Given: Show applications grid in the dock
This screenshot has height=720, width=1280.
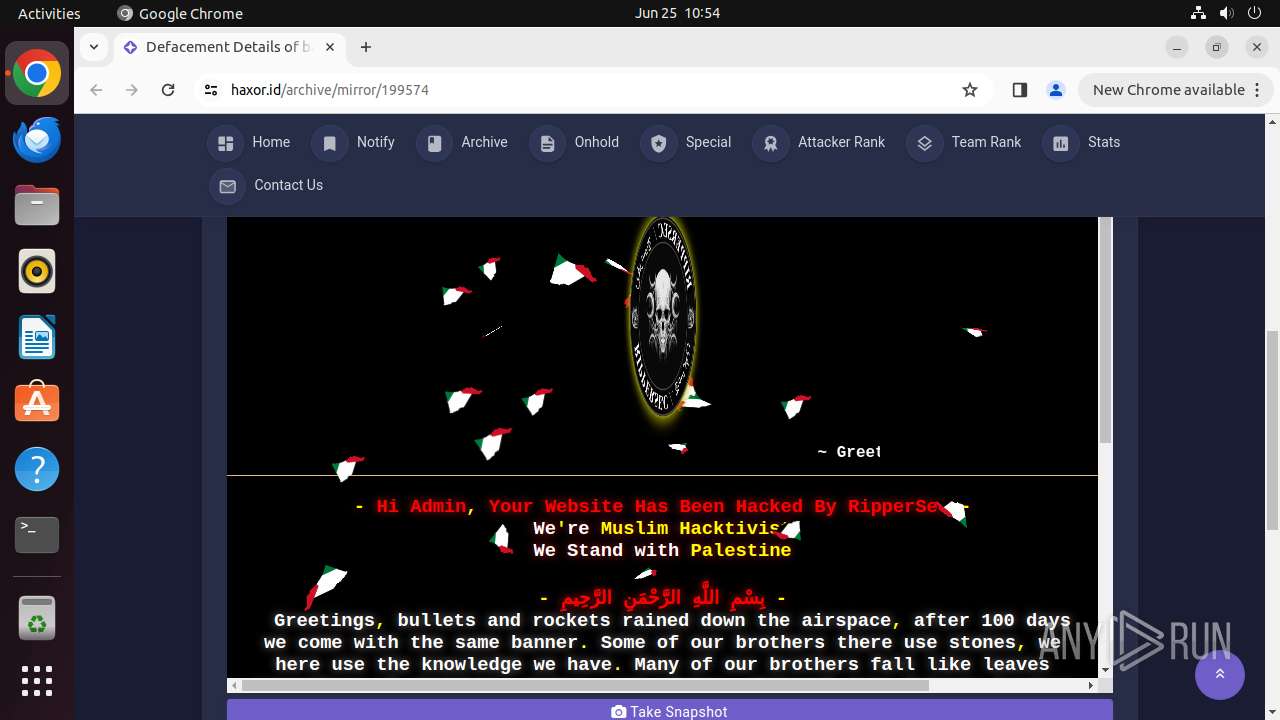Looking at the screenshot, I should (x=37, y=681).
